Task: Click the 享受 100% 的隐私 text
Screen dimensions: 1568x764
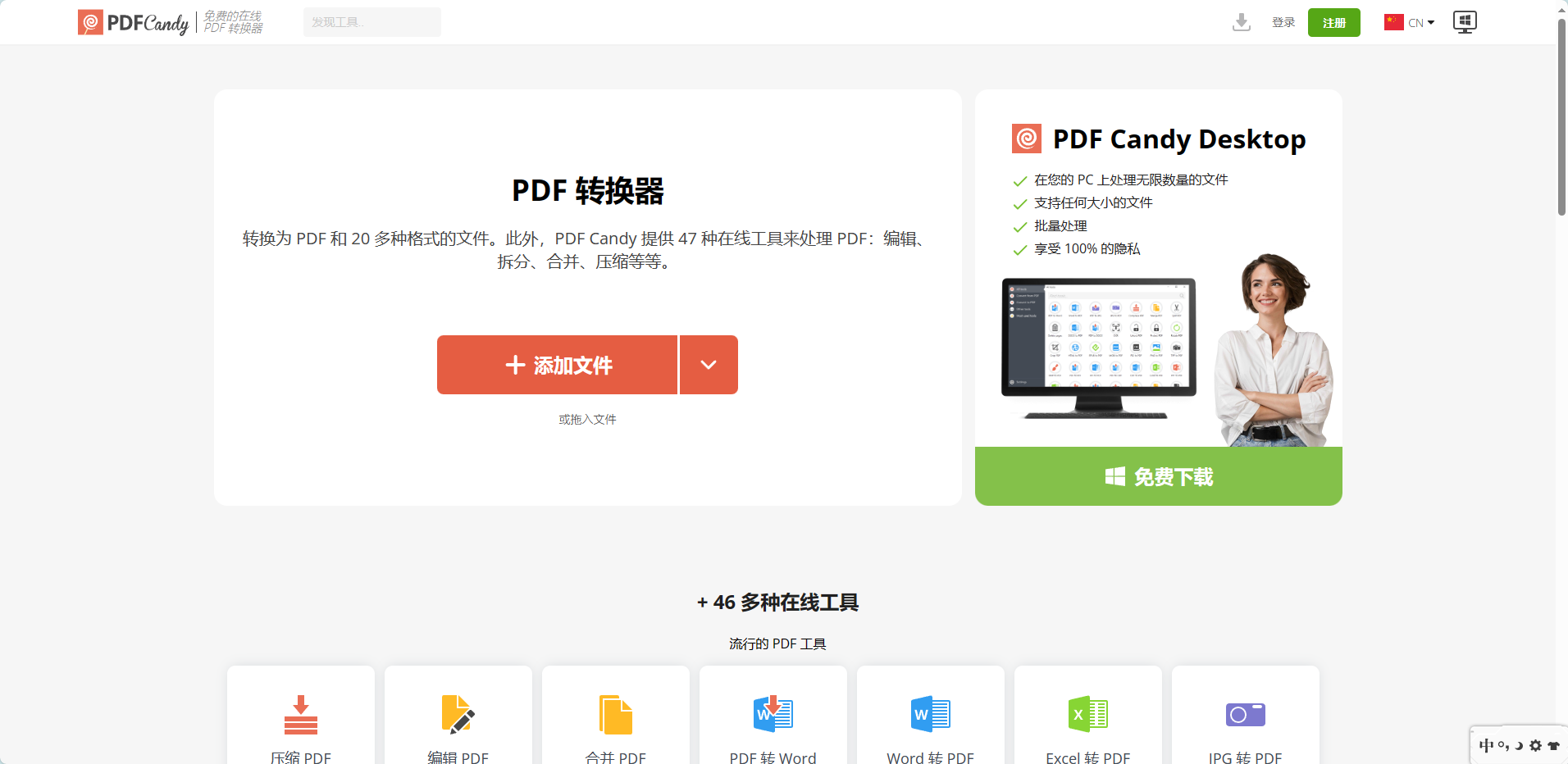Action: coord(1087,248)
